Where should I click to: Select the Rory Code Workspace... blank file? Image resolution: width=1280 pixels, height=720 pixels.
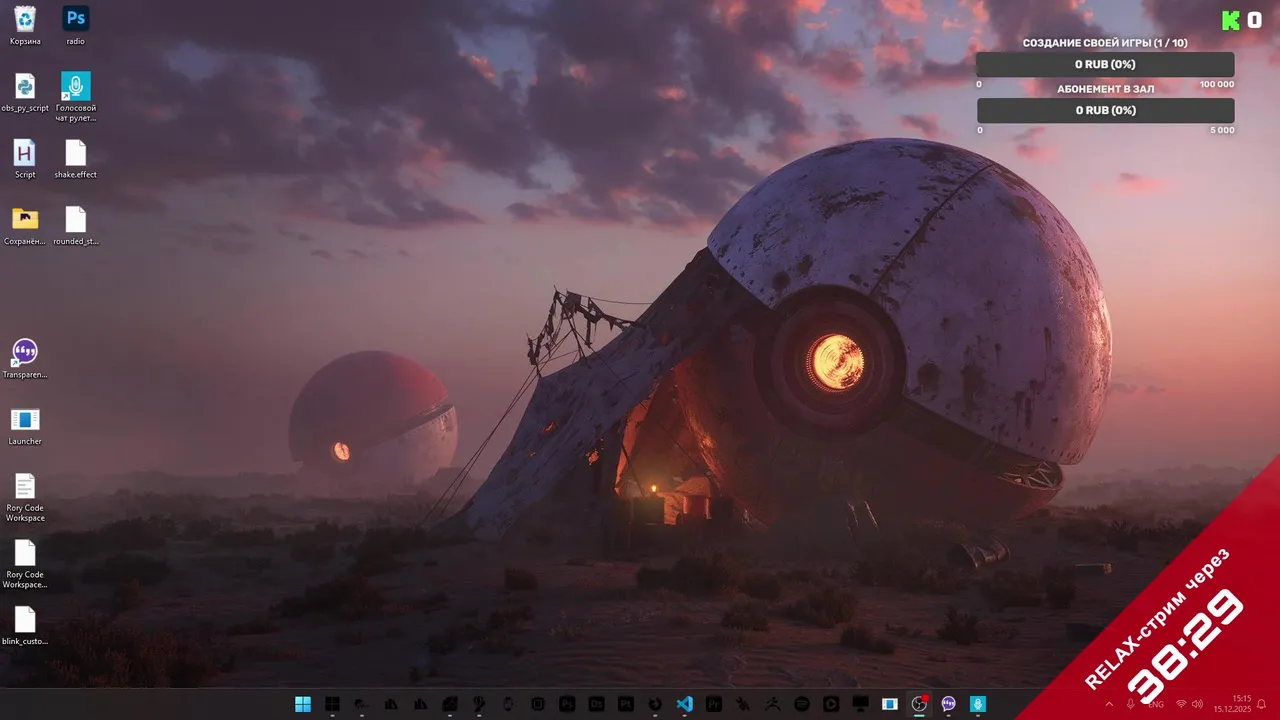[25, 564]
